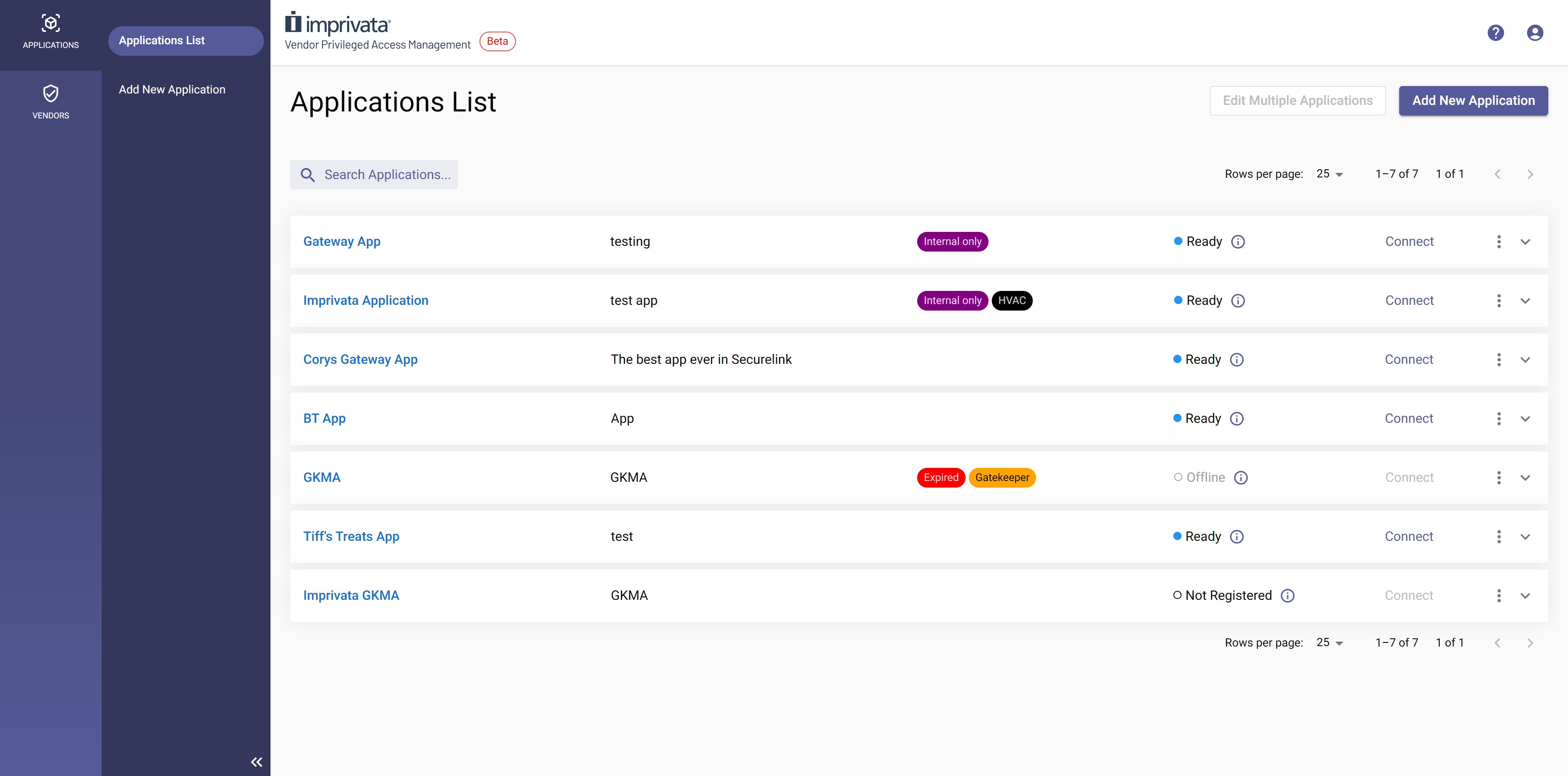
Task: Click the HVAC tag on Imprivata Application
Action: coord(1011,301)
